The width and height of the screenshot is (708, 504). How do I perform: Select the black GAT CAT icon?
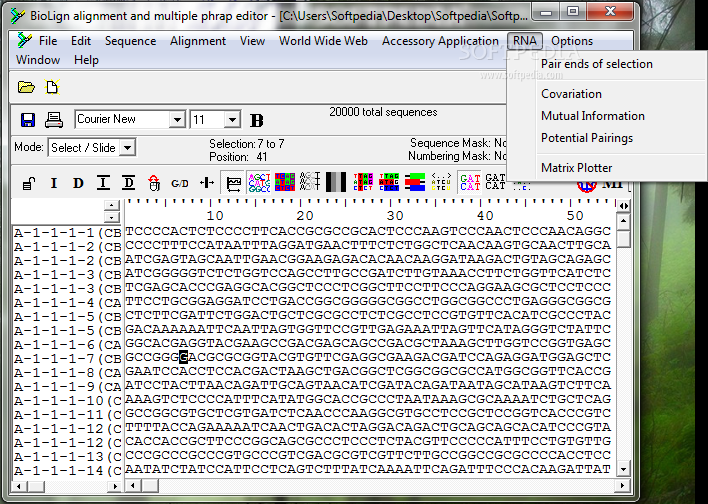(x=495, y=182)
